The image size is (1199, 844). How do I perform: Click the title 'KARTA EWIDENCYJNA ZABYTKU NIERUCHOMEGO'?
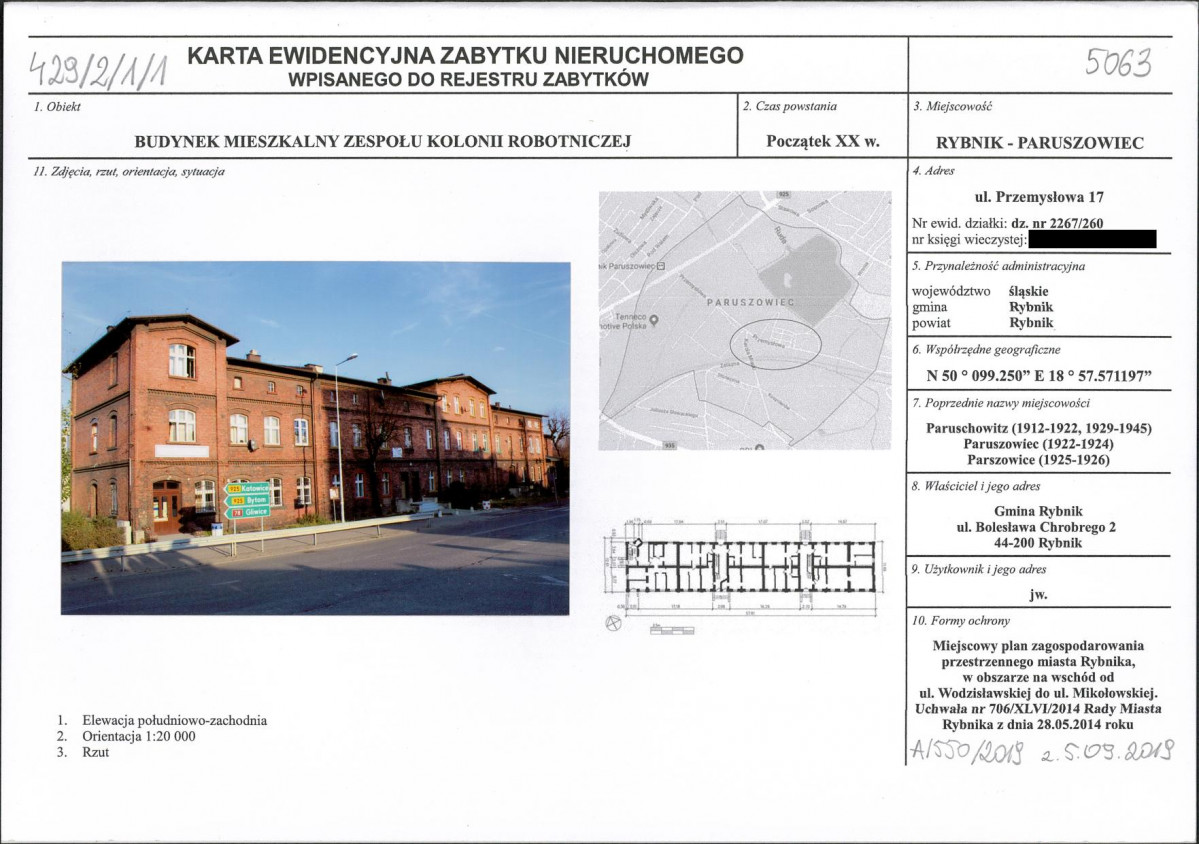point(465,56)
